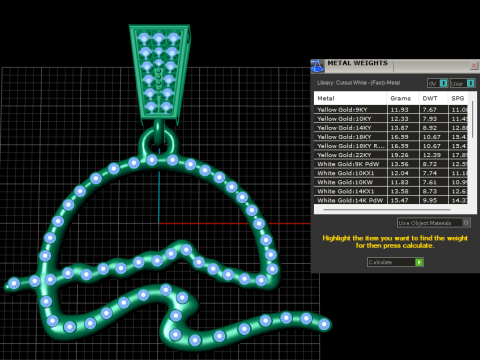Screen dimensions: 480x360
Task: Click the green Calculate arrow icon
Action: coord(419,262)
